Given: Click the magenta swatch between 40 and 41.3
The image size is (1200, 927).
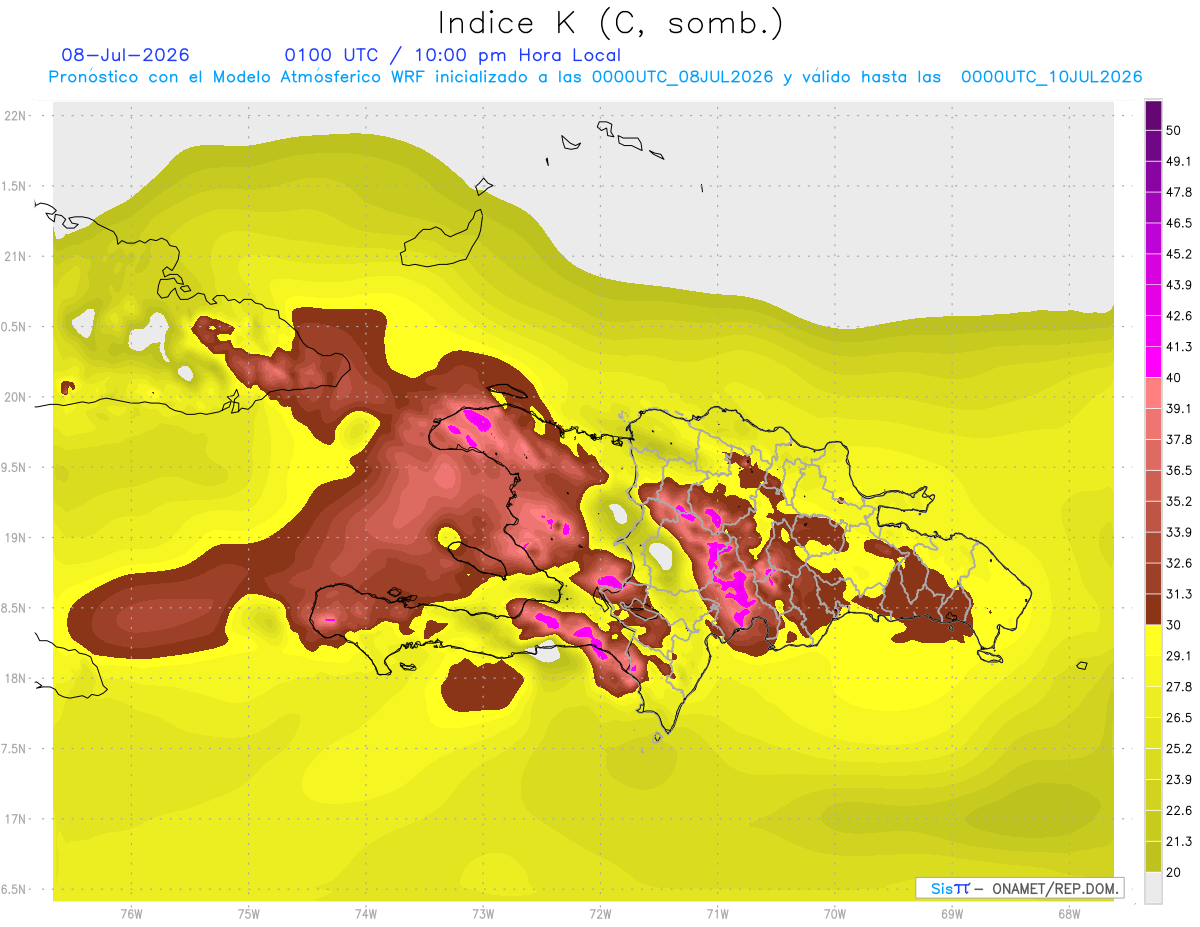Looking at the screenshot, I should pos(1153,360).
